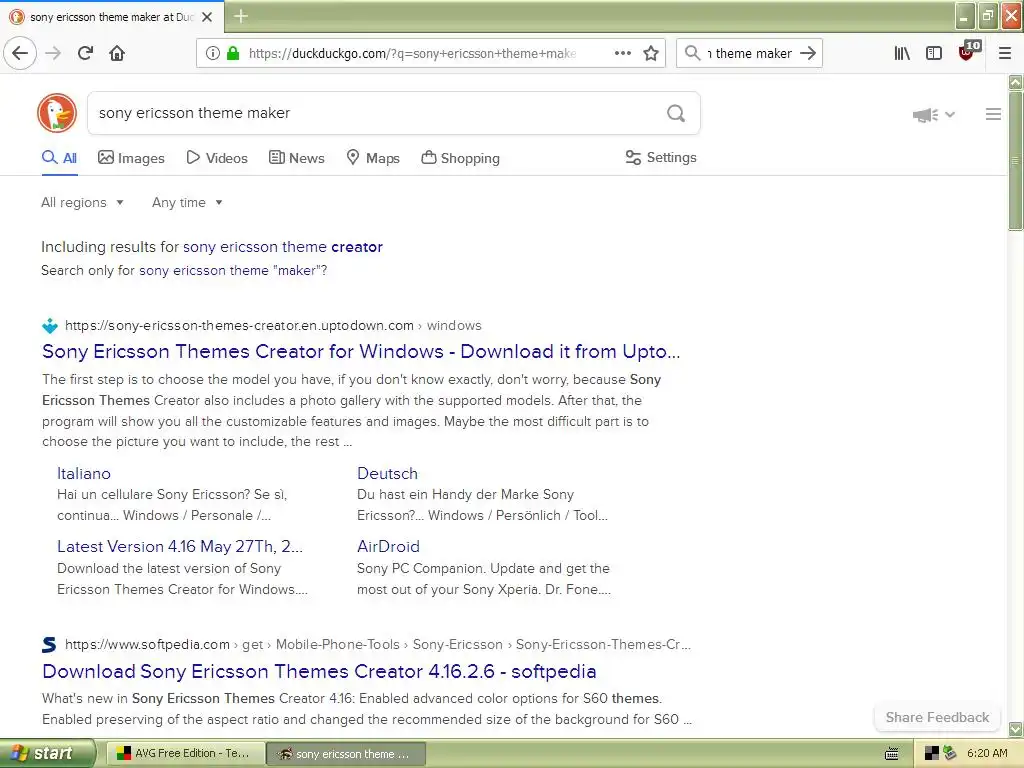Click the AVG tray icon in the system tray
1024x768 pixels.
click(x=932, y=754)
